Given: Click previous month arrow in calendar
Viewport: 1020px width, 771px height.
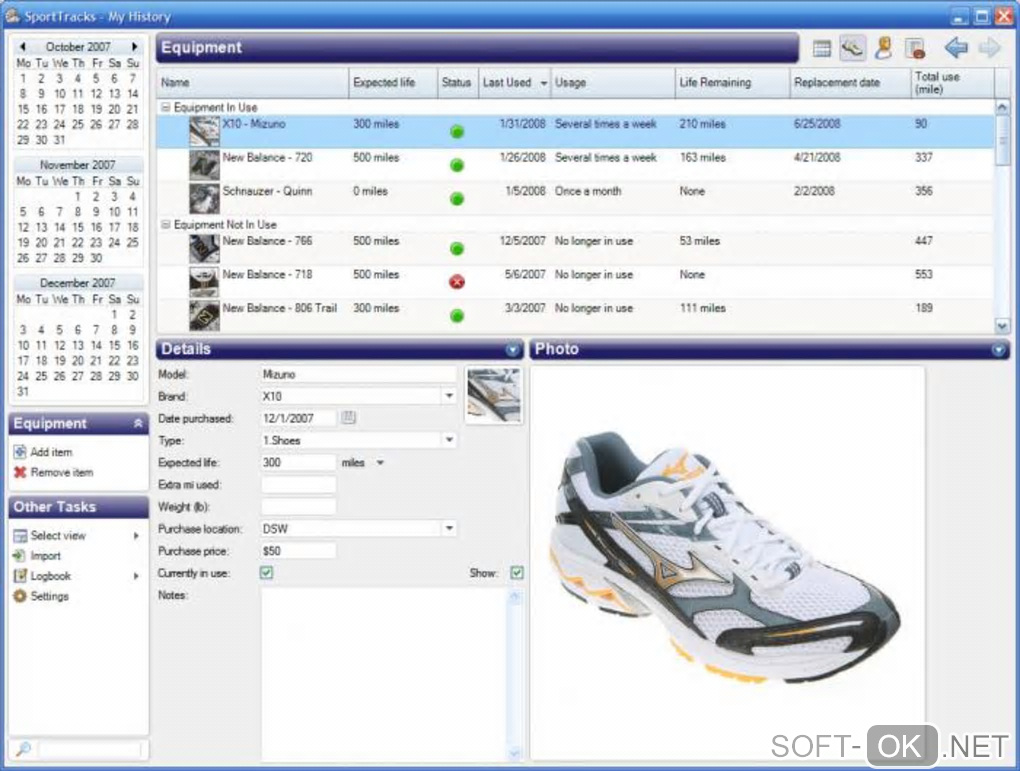Looking at the screenshot, I should coord(23,47).
